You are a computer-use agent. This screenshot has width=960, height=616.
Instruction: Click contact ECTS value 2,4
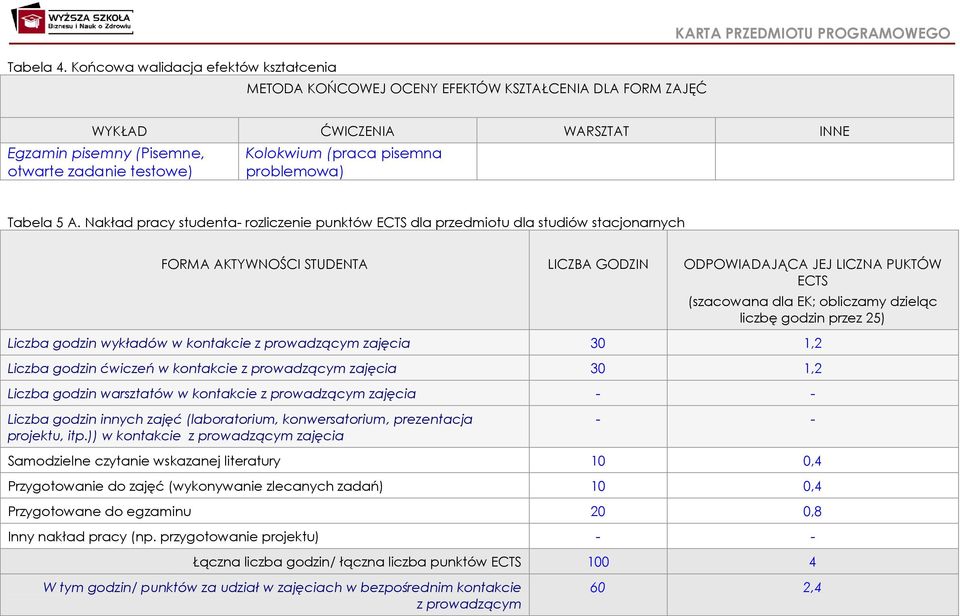click(812, 587)
